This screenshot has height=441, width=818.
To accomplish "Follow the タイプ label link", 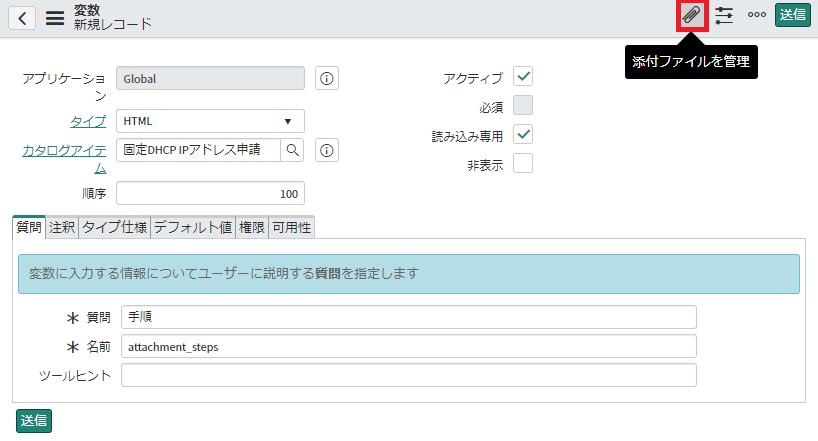I will 88,121.
